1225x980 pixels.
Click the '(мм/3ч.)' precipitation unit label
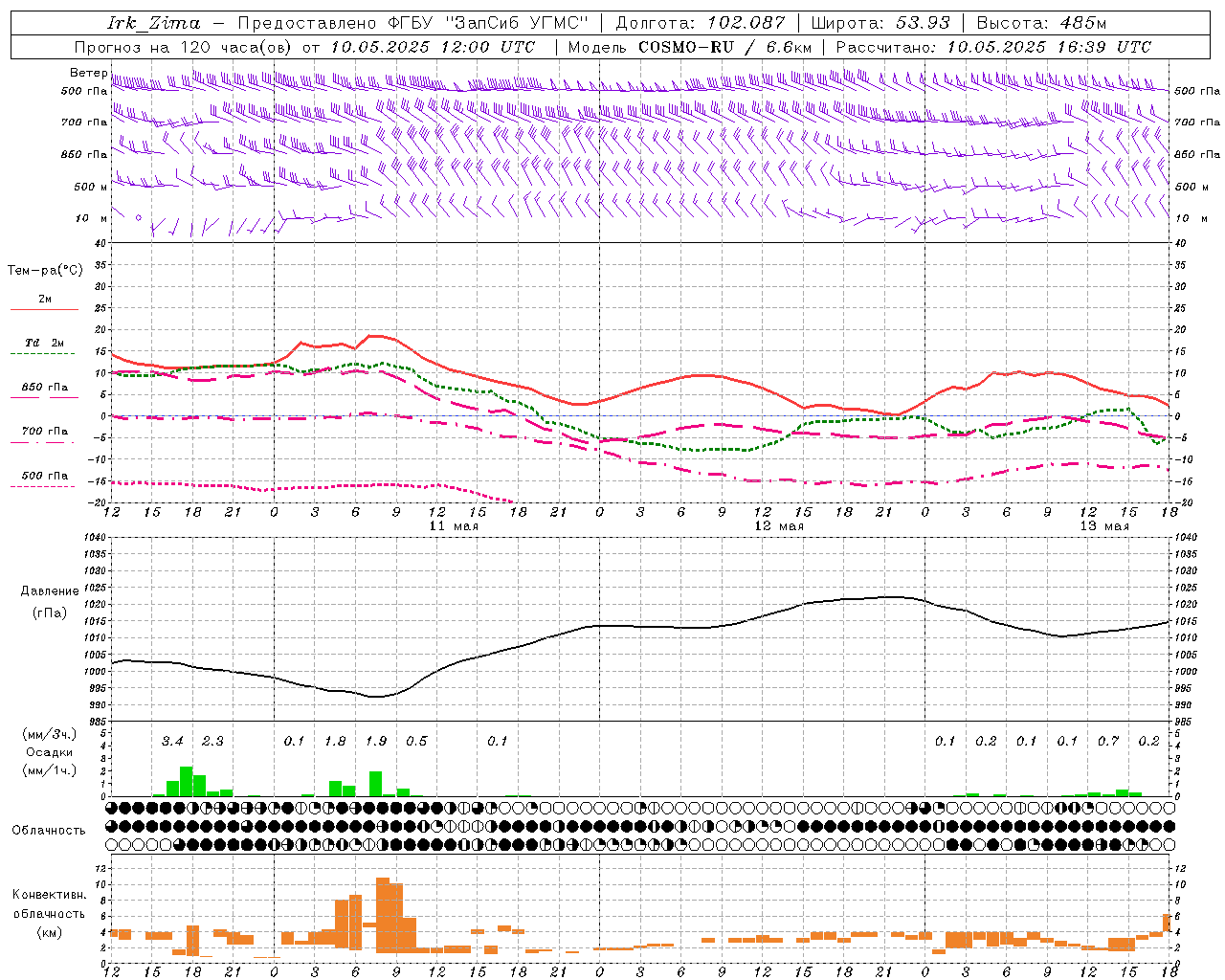coord(49,734)
